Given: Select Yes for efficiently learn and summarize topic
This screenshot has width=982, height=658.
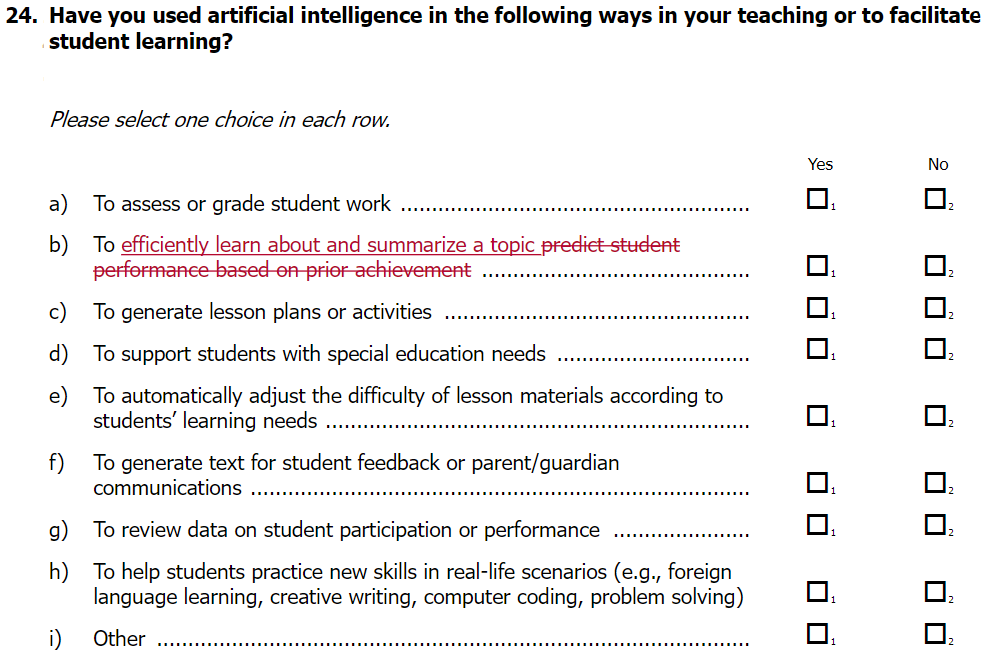Looking at the screenshot, I should pos(818,266).
